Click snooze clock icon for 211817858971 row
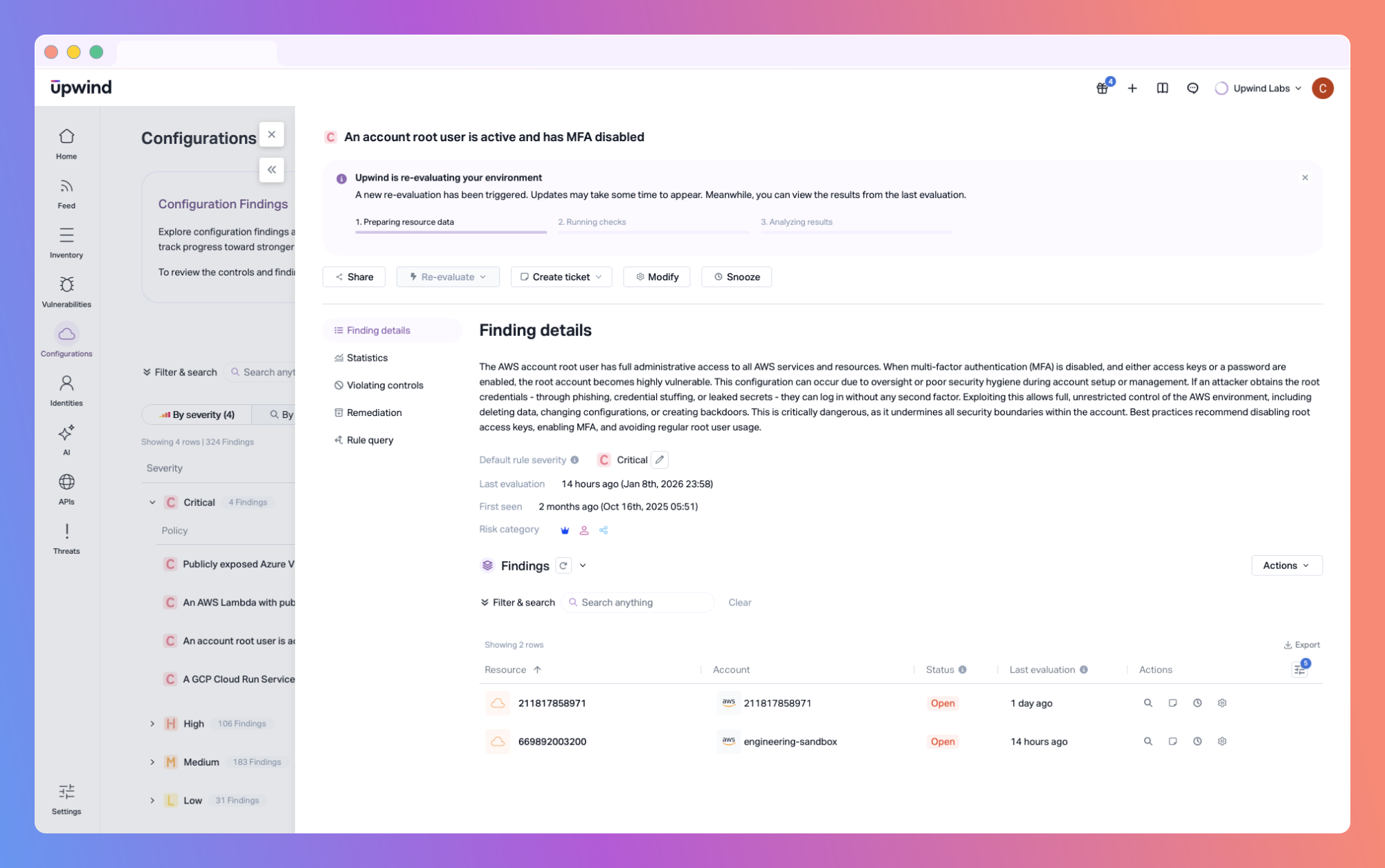Screen dimensions: 1385x868 [1197, 703]
